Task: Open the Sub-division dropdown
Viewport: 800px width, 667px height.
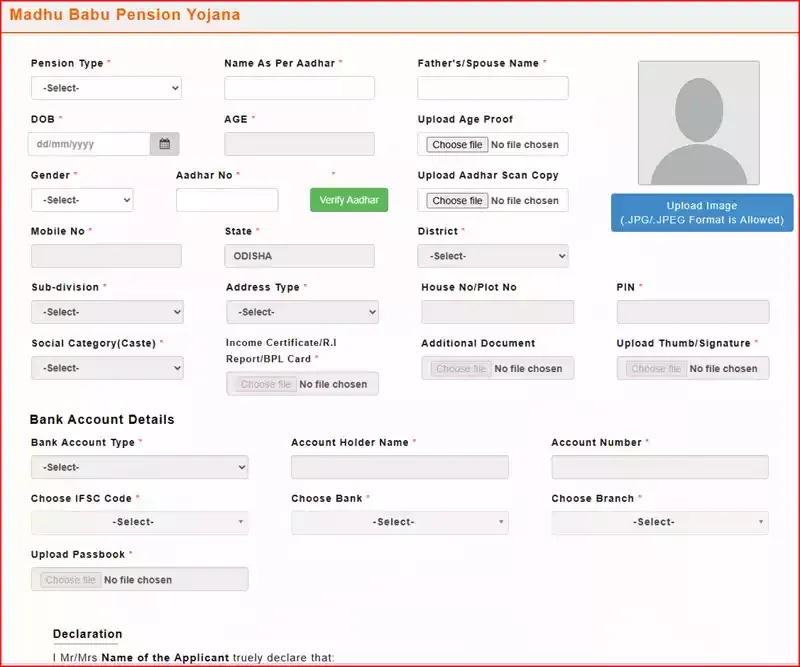Action: [x=107, y=312]
